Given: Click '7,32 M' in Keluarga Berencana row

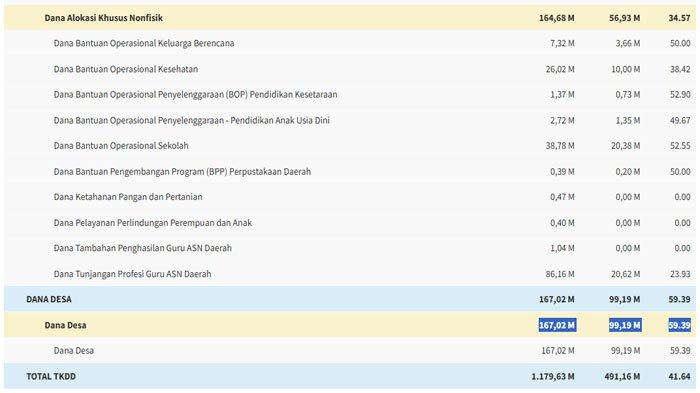Looking at the screenshot, I should click(x=562, y=43).
